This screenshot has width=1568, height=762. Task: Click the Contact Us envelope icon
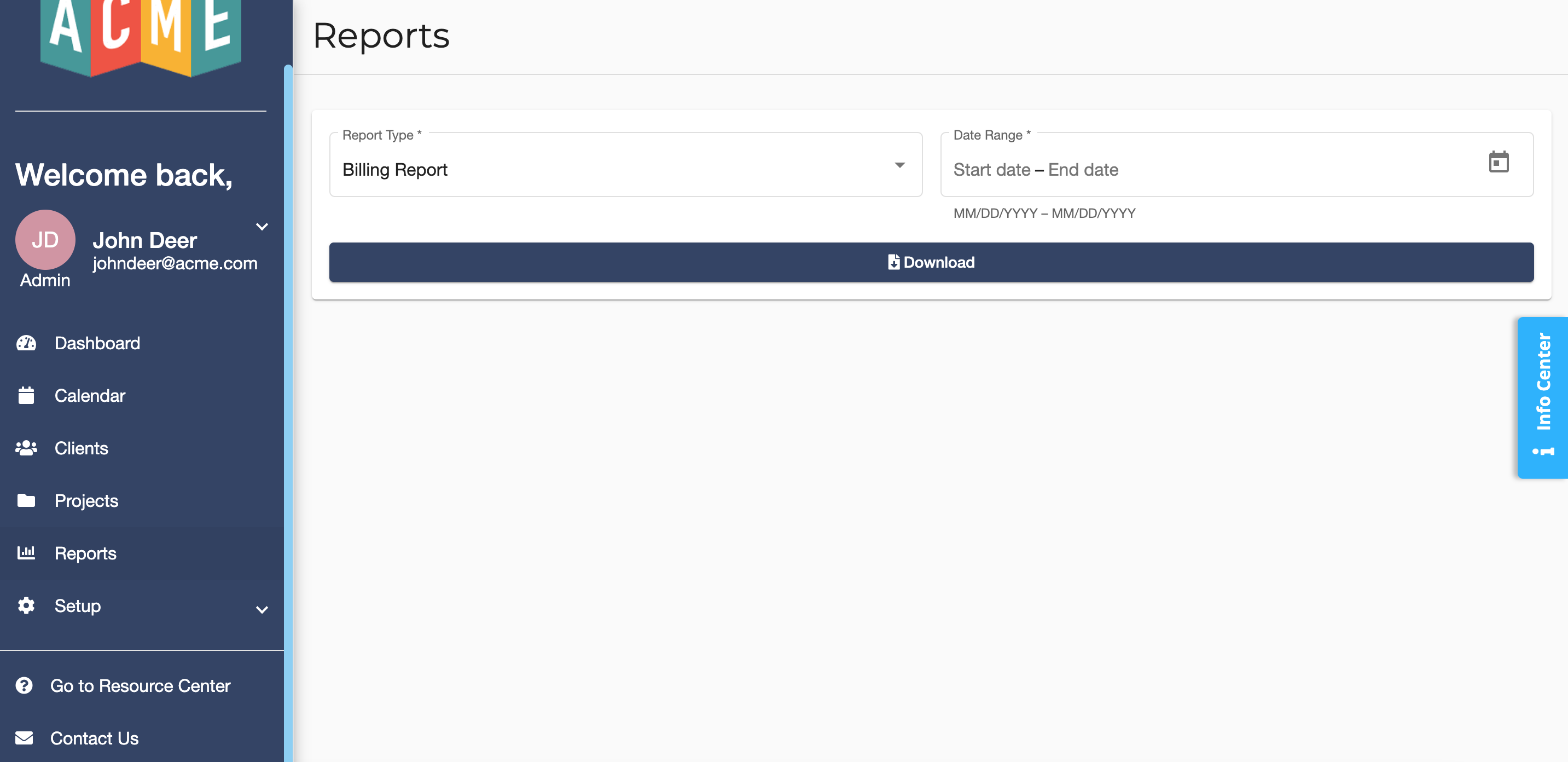pyautogui.click(x=25, y=737)
